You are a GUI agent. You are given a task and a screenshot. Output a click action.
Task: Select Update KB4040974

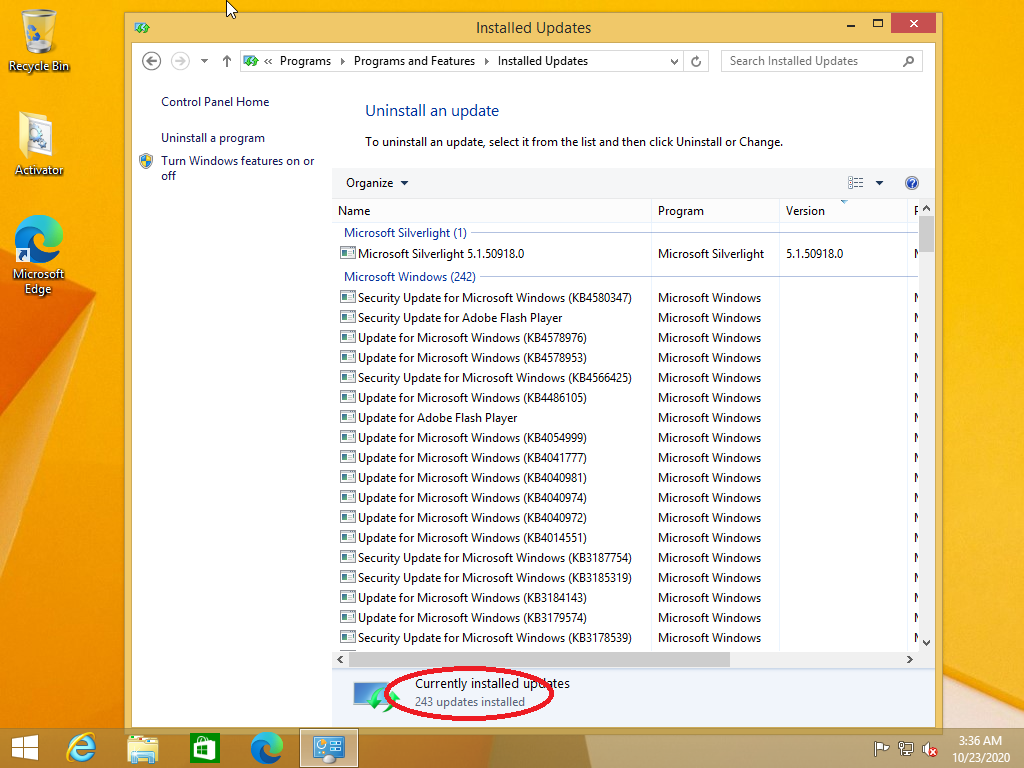click(464, 498)
